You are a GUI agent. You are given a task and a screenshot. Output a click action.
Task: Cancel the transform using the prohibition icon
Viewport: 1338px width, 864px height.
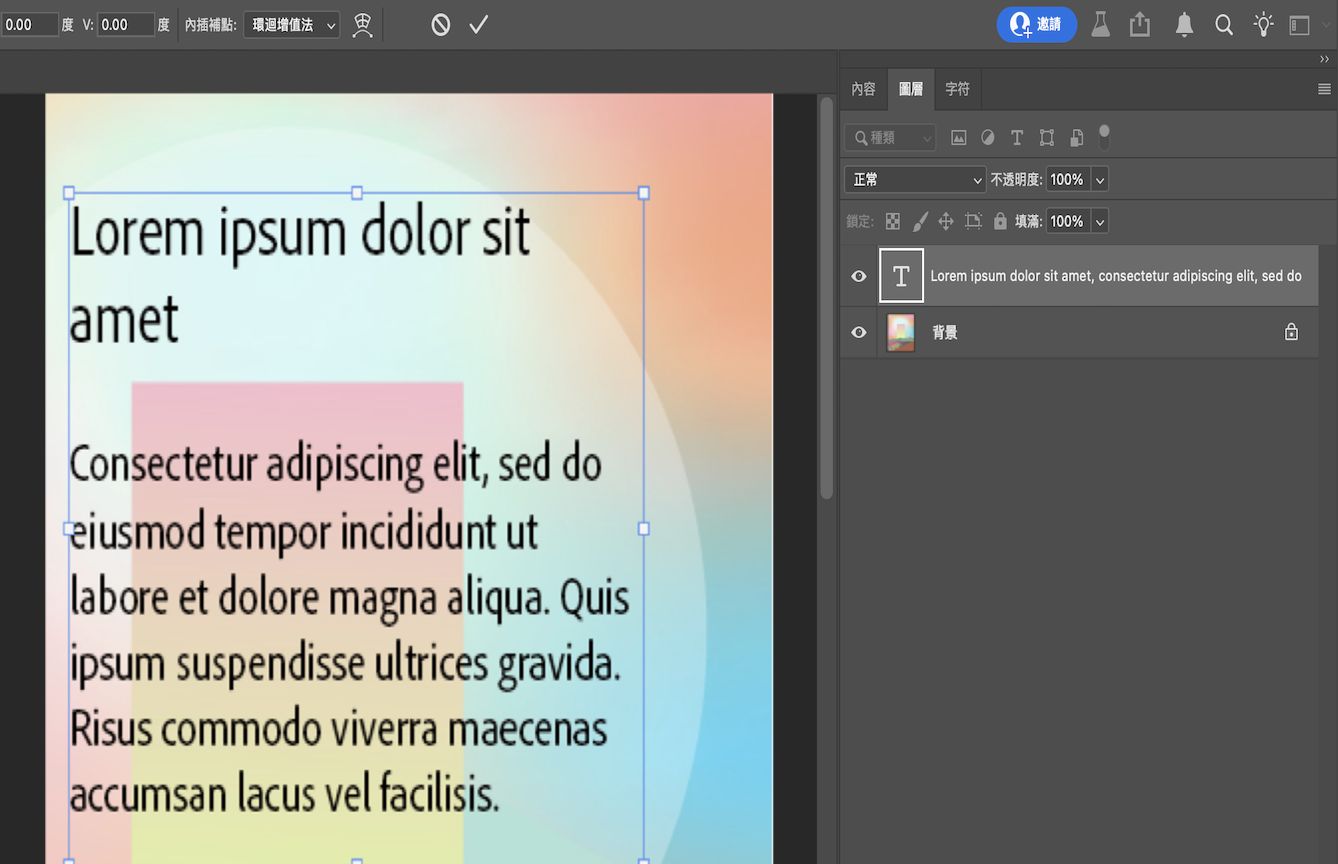point(440,24)
